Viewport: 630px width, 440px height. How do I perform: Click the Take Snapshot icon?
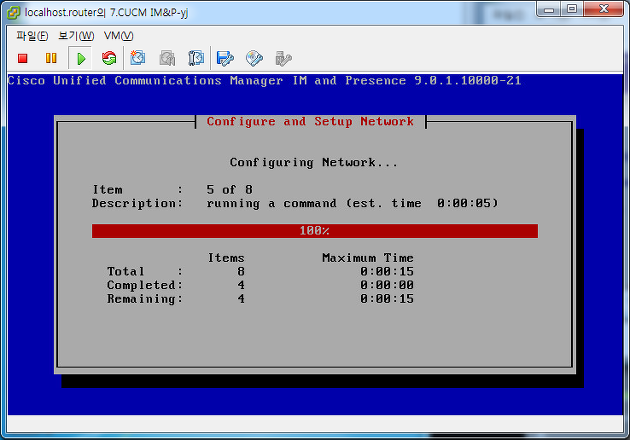(138, 58)
